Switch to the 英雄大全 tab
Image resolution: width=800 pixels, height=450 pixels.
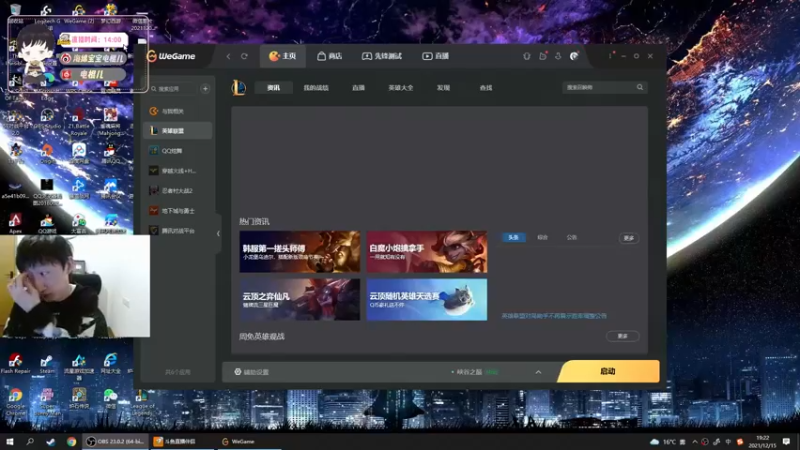pos(401,88)
